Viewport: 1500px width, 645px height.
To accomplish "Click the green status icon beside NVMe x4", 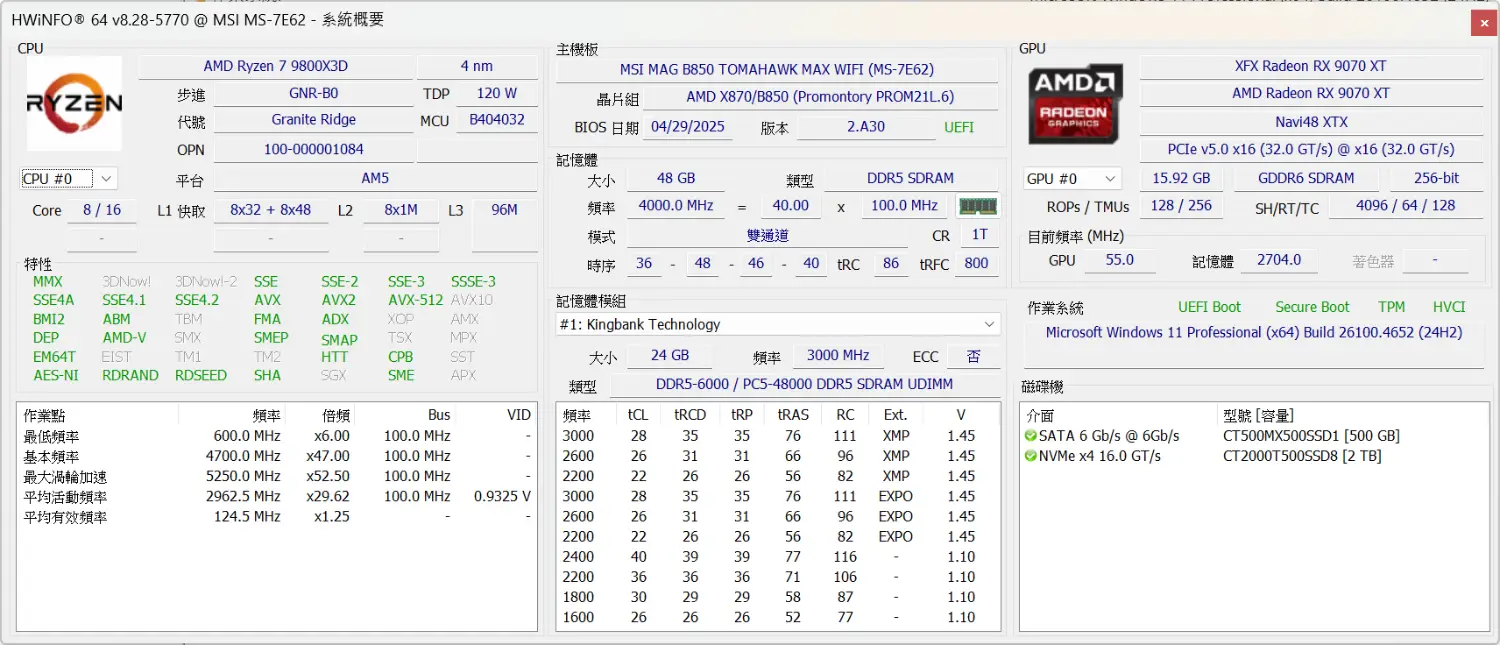I will (x=1030, y=456).
